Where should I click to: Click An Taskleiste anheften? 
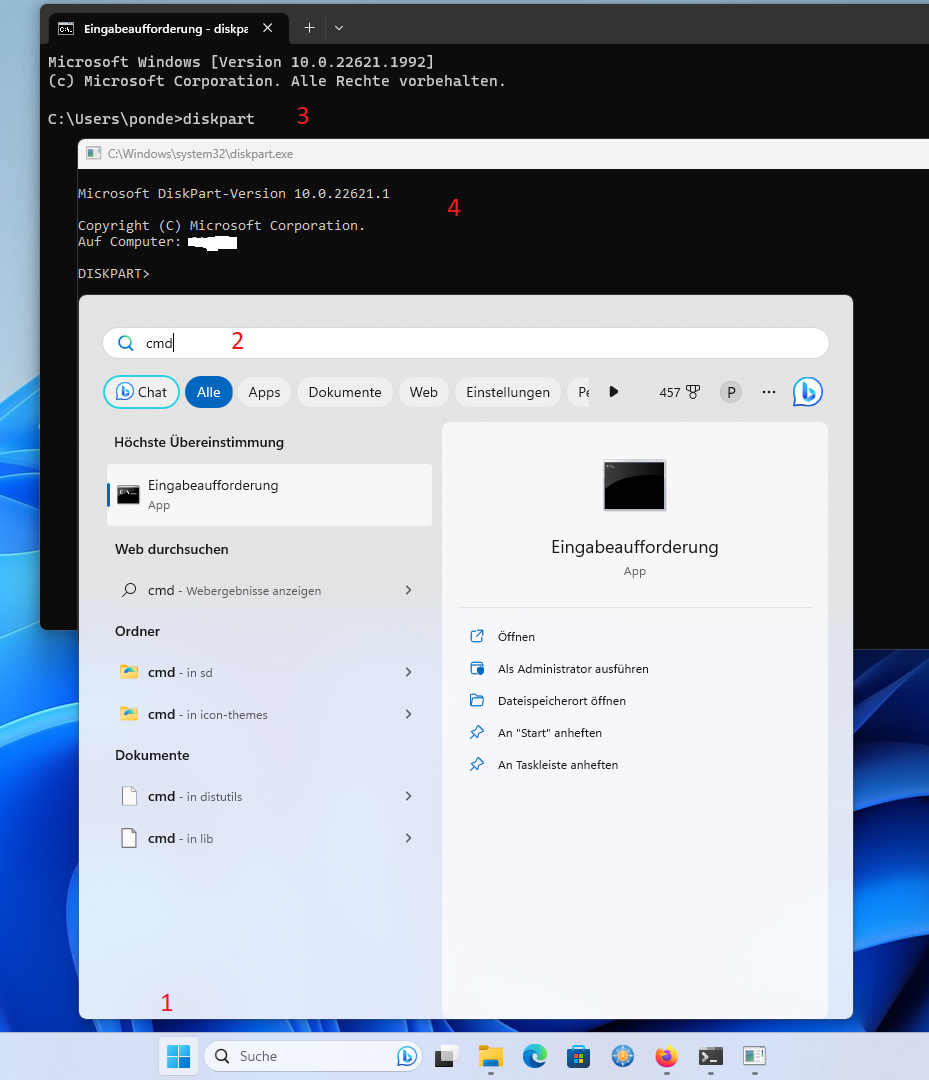(x=558, y=765)
